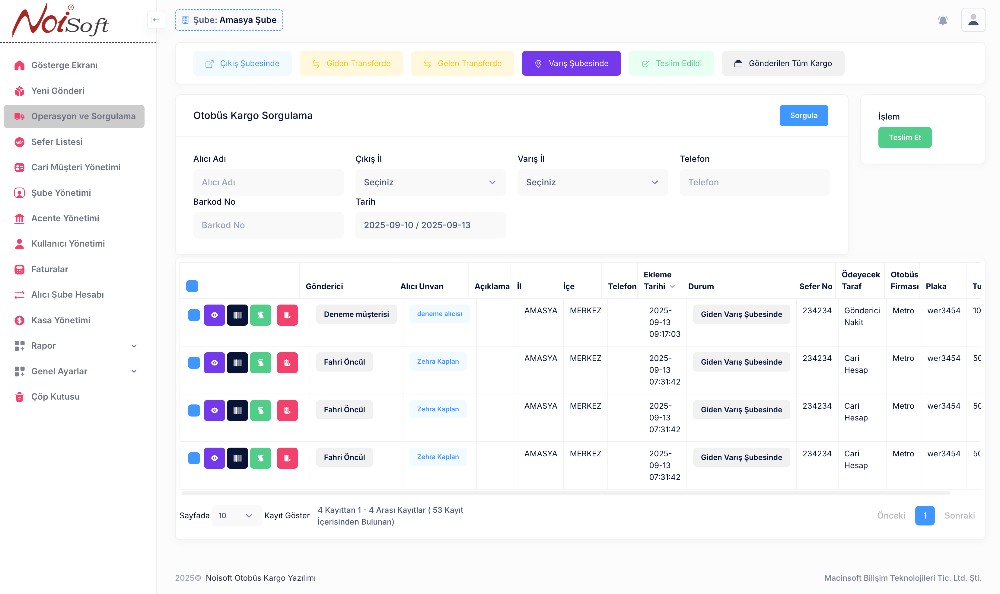
Task: Switch to the Teslim Edildi tab
Action: (x=671, y=64)
